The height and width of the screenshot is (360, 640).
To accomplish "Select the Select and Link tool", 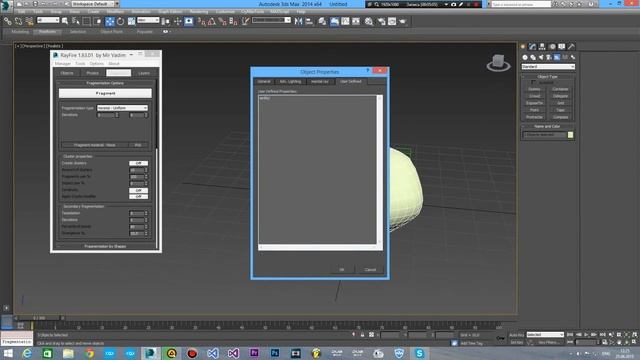I will tap(8, 21).
